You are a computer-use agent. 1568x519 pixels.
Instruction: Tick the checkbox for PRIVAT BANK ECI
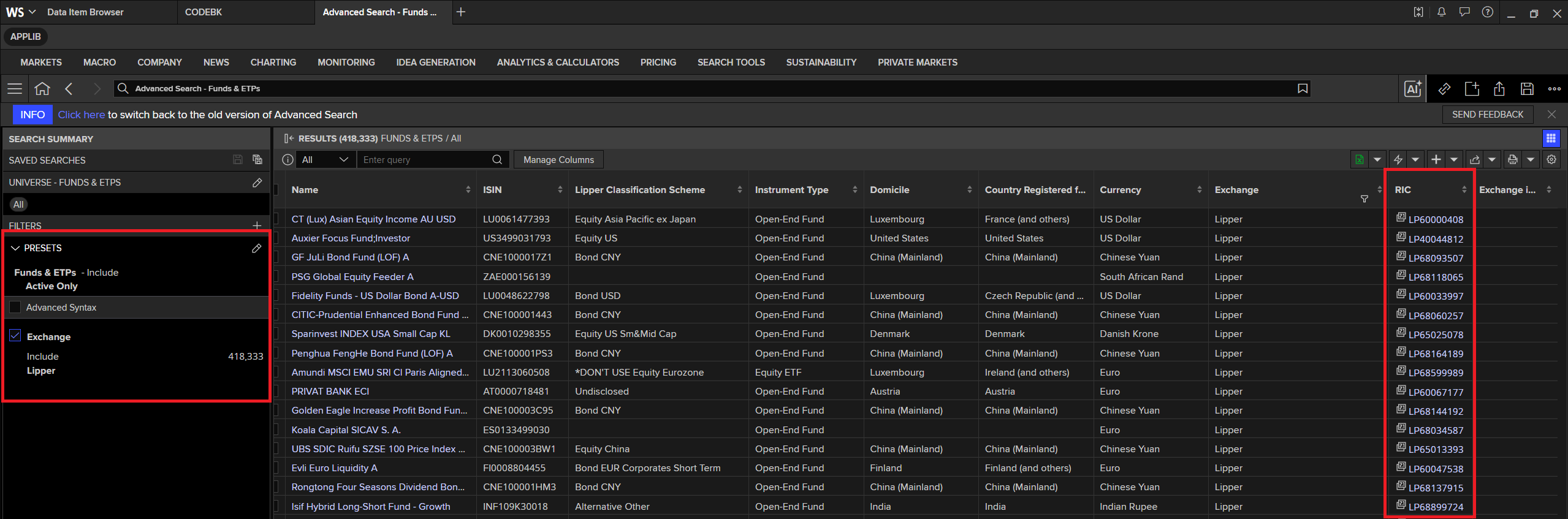click(277, 391)
